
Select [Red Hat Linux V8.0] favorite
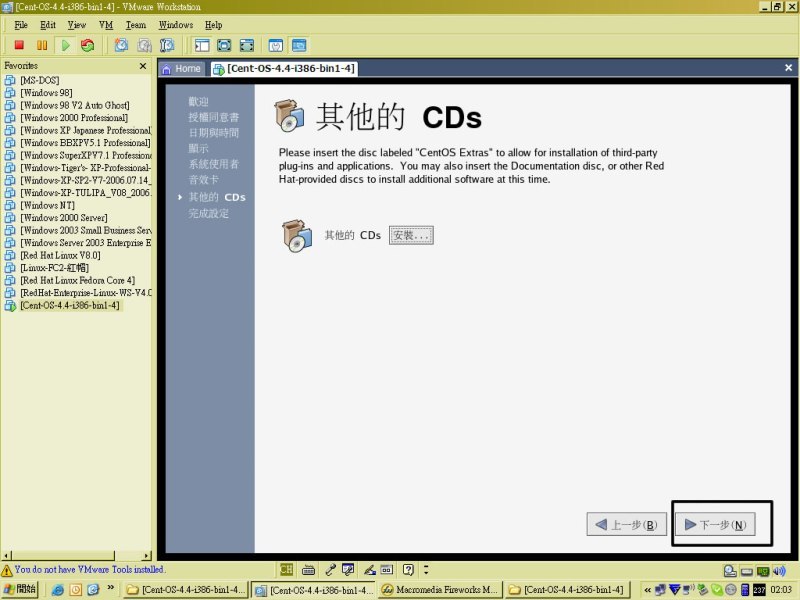(x=60, y=255)
